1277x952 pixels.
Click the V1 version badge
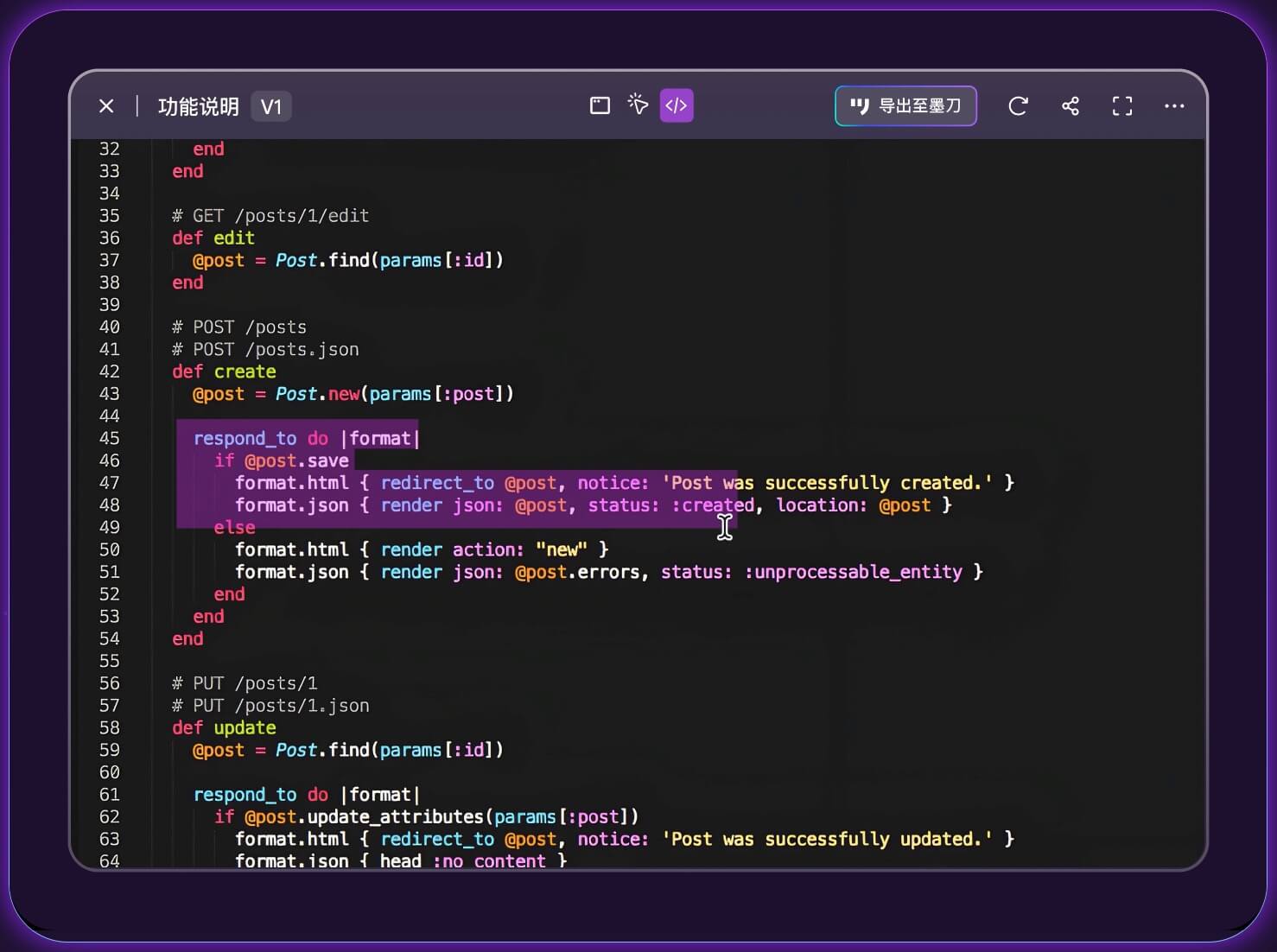pos(271,106)
